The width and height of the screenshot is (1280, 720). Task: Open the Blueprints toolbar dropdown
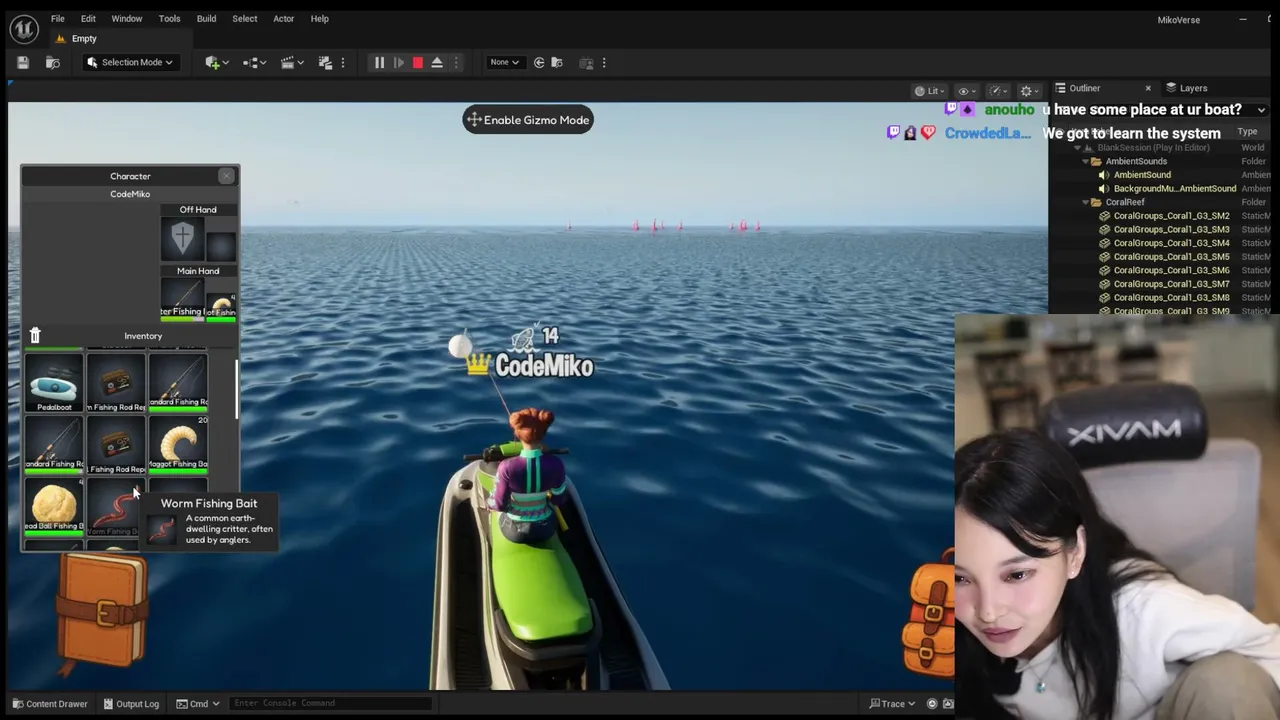pos(255,63)
